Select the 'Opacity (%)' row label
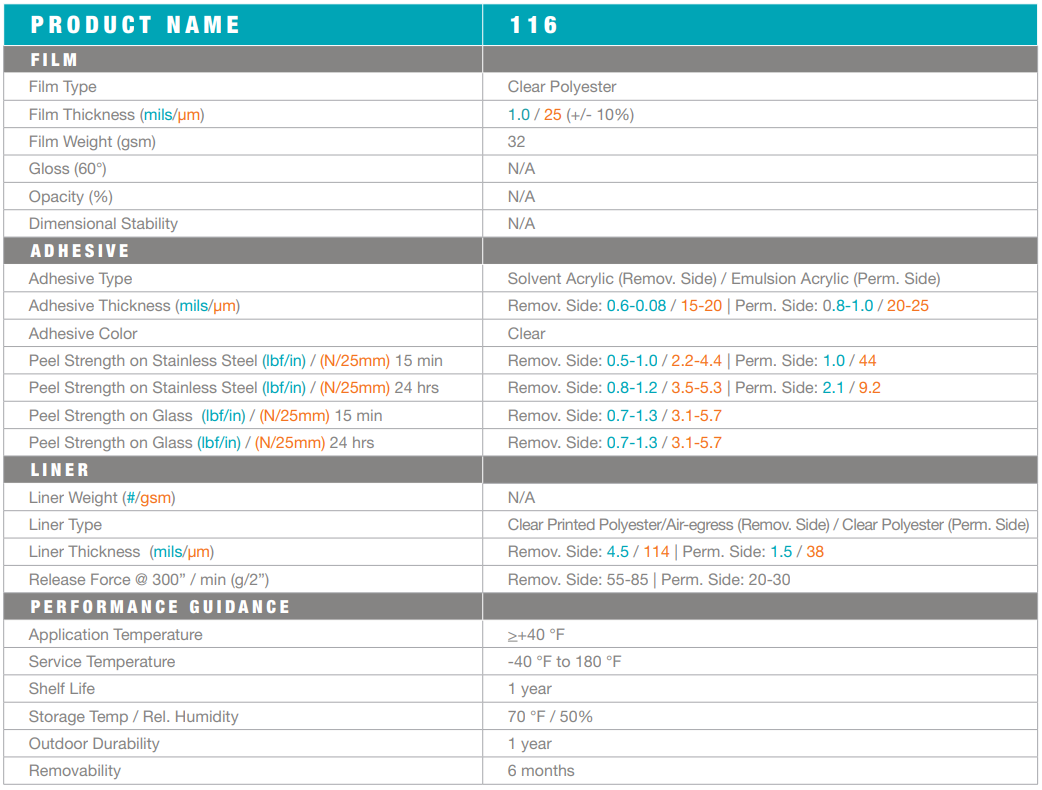Screen dimensions: 1042x790 coord(70,197)
